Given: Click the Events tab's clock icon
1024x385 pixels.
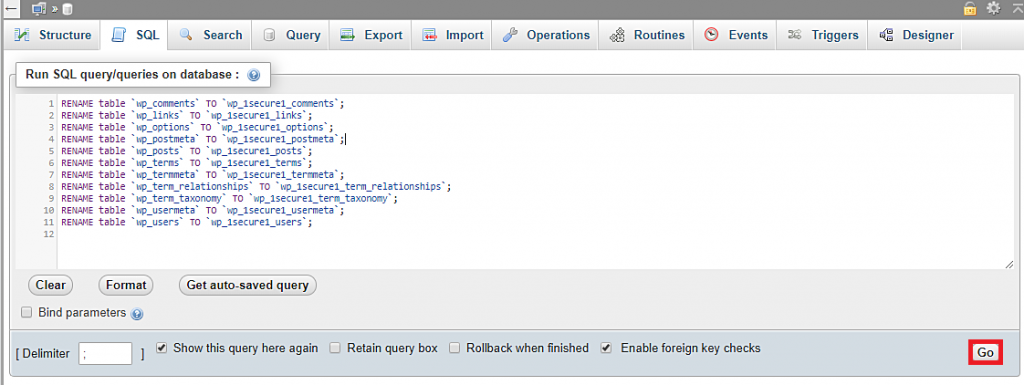Looking at the screenshot, I should [x=711, y=35].
